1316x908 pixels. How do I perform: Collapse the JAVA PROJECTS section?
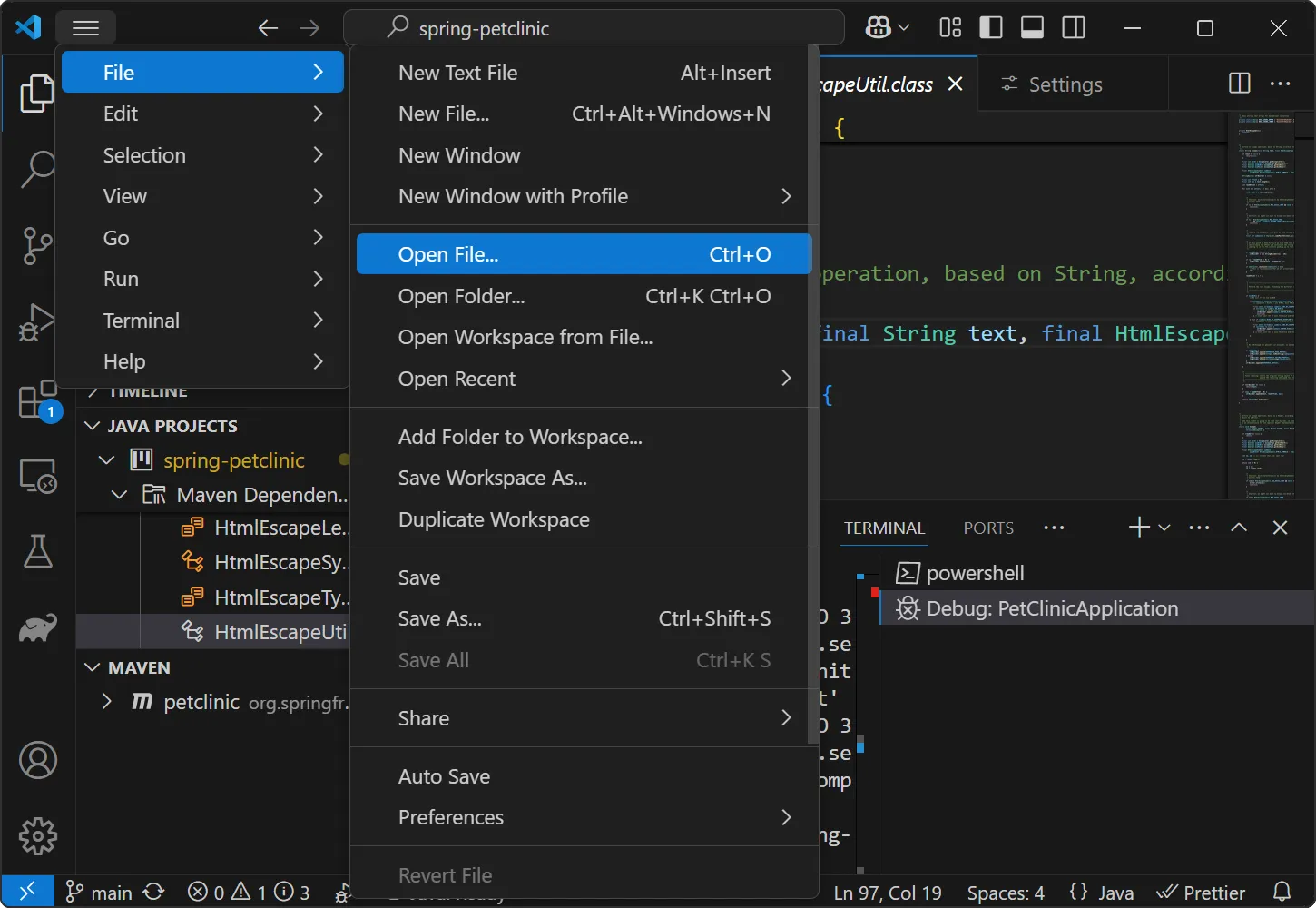93,426
